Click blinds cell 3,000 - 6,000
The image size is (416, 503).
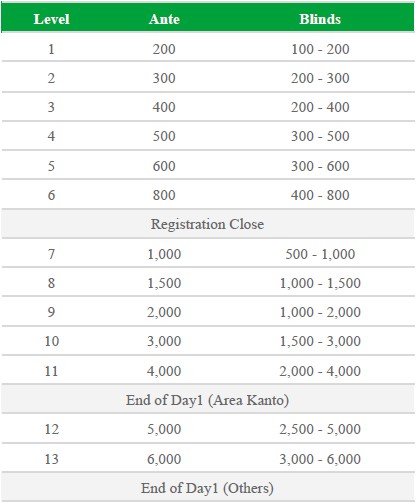point(320,459)
